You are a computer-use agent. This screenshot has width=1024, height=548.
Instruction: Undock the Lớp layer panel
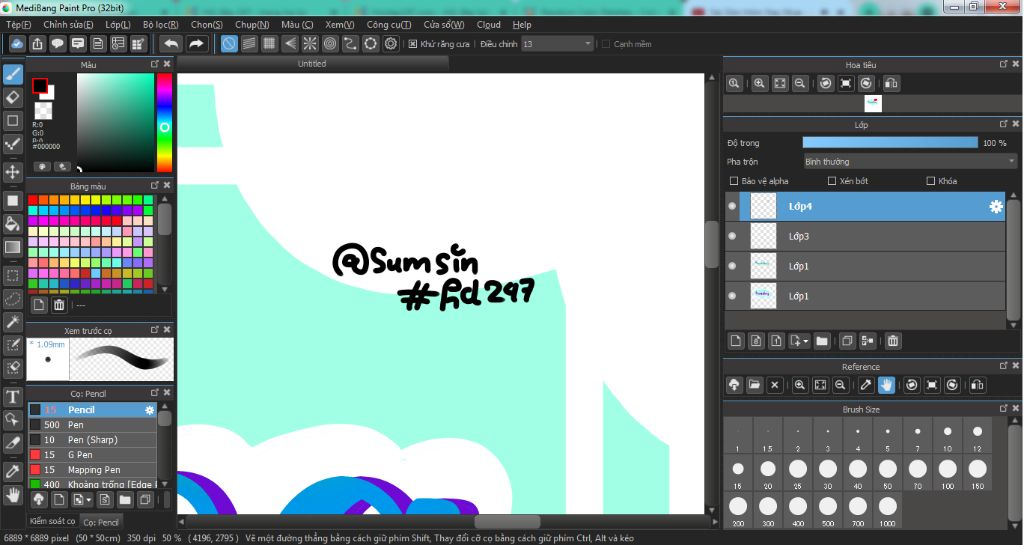coord(1003,124)
